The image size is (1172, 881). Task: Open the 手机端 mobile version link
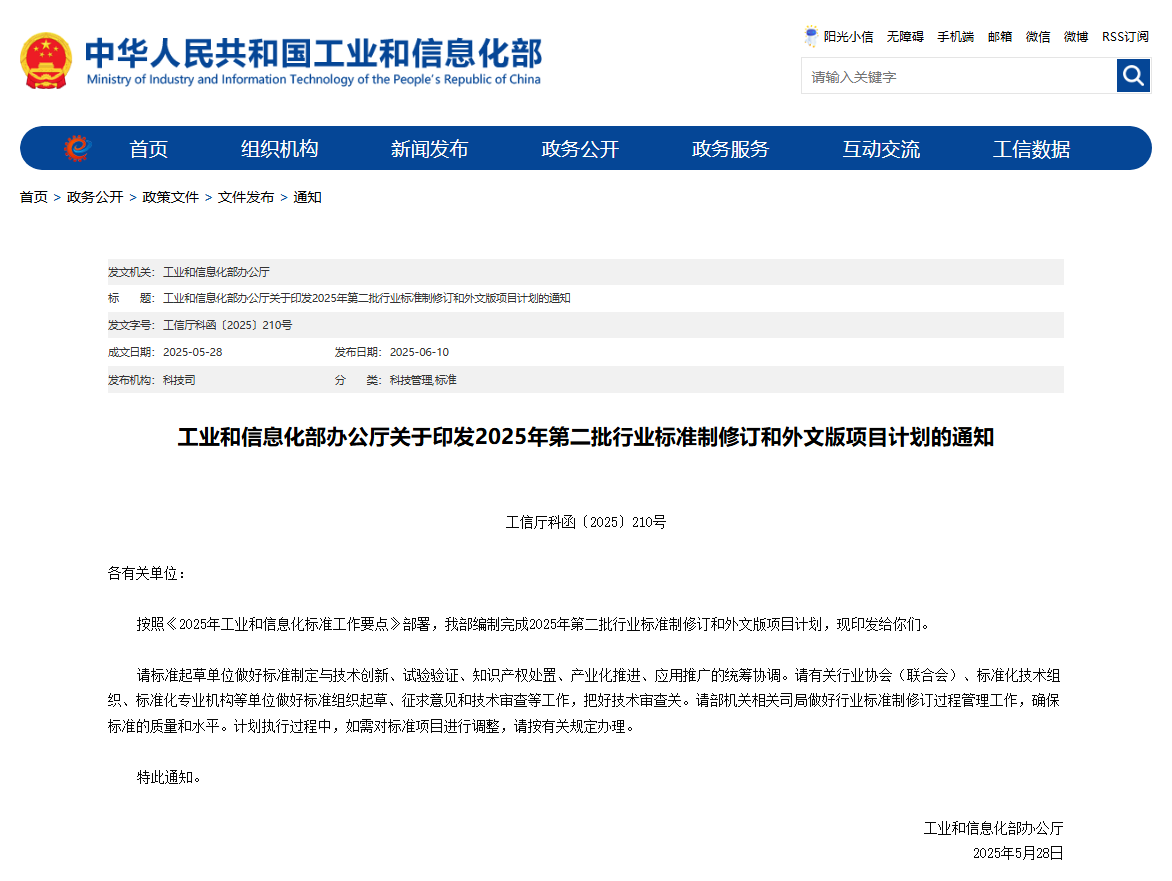[x=955, y=37]
